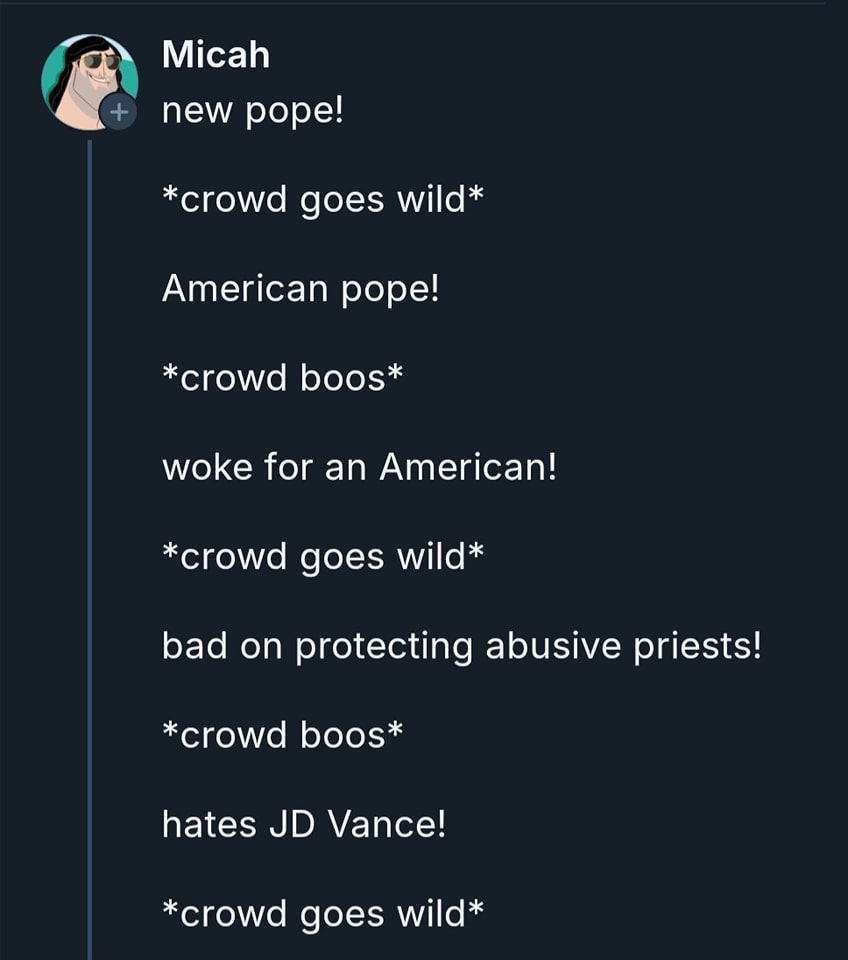The width and height of the screenshot is (848, 960).
Task: Click the follow plus icon on Micah's avatar
Action: tap(118, 113)
